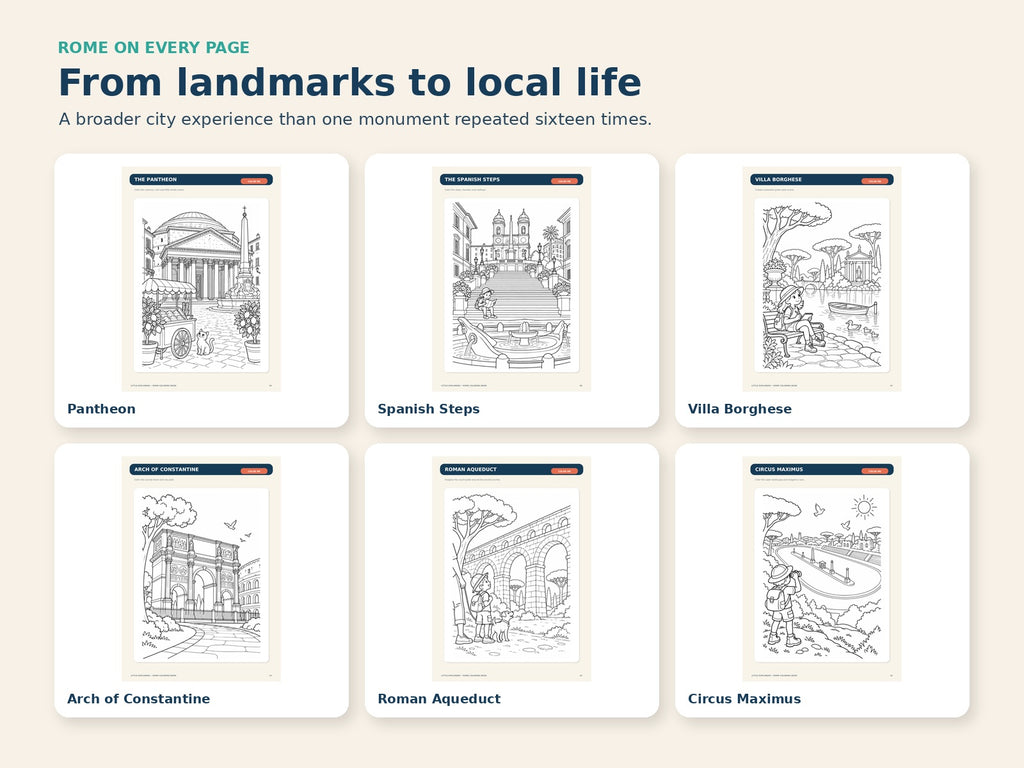Click 'THE SPANISH STEPS' page header title

[x=472, y=180]
